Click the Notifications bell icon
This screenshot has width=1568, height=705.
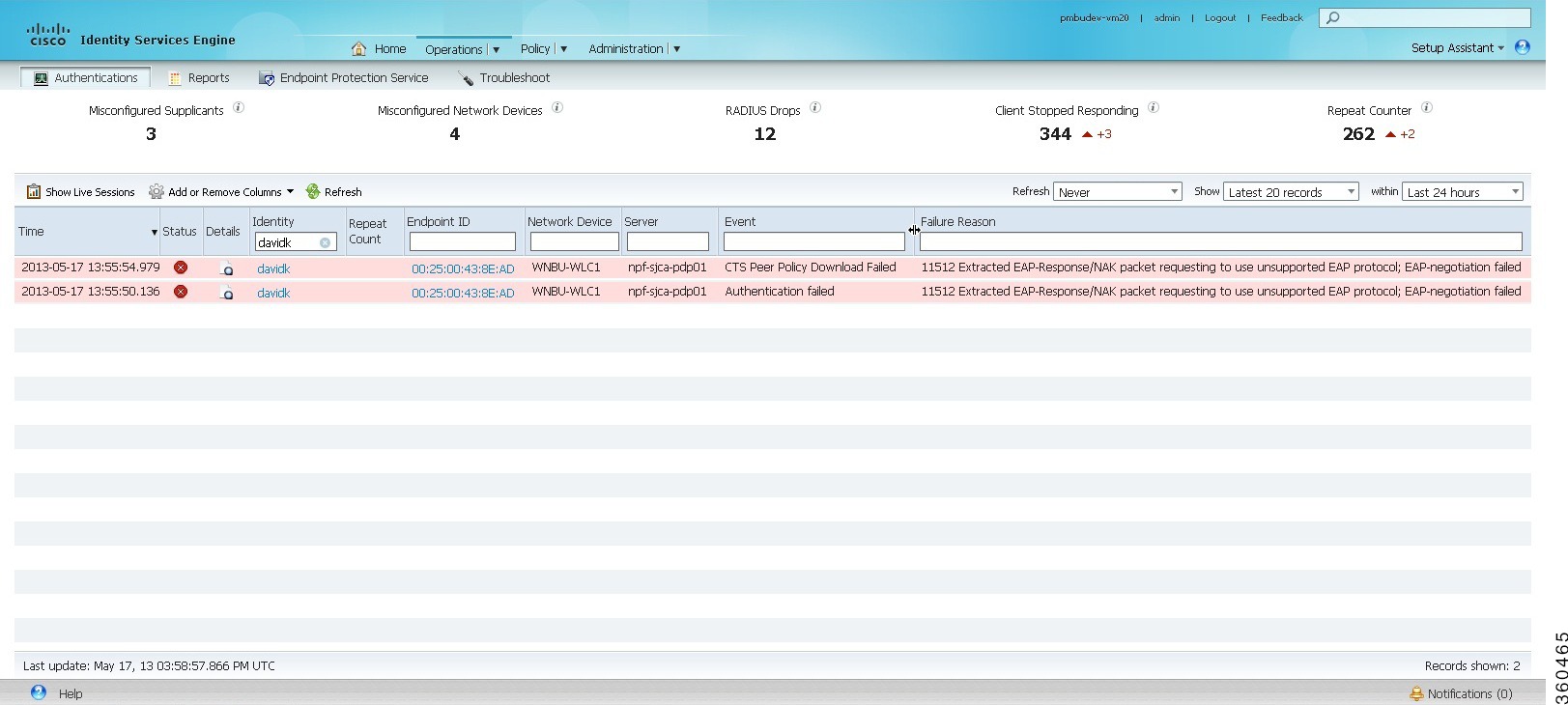(x=1416, y=693)
